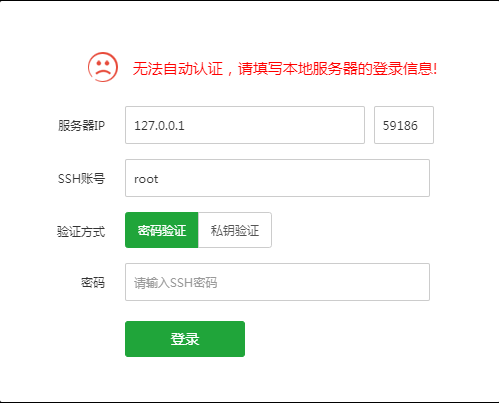
Task: Click the SSH password input box
Action: pyautogui.click(x=277, y=282)
